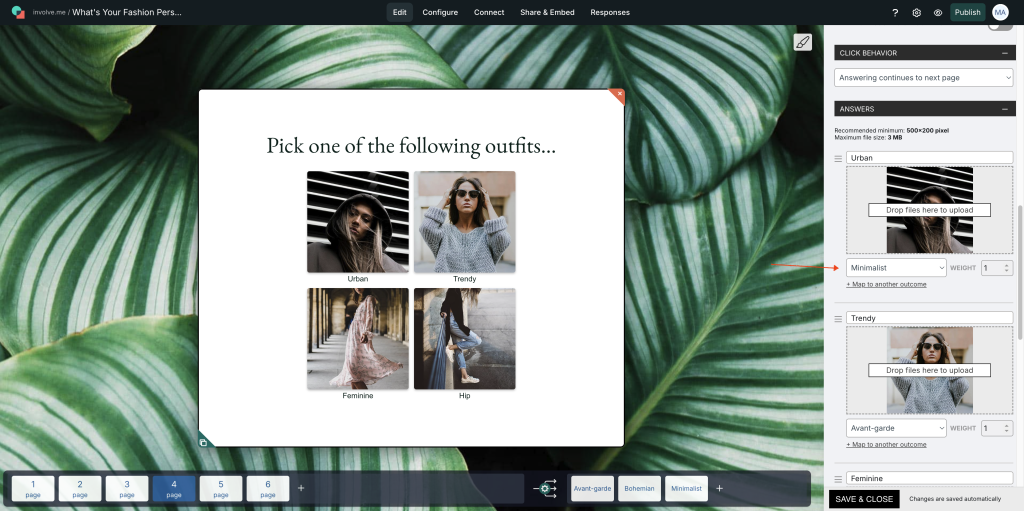Viewport: 1024px width, 511px height.
Task: Open the Responses tab
Action: (x=610, y=12)
